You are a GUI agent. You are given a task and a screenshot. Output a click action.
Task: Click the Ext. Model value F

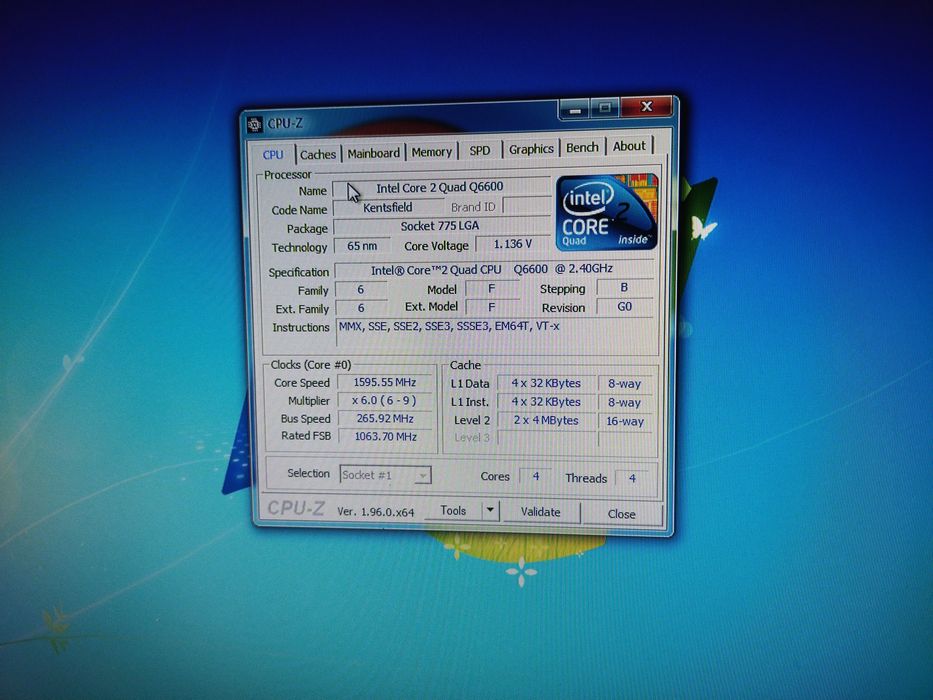point(491,307)
